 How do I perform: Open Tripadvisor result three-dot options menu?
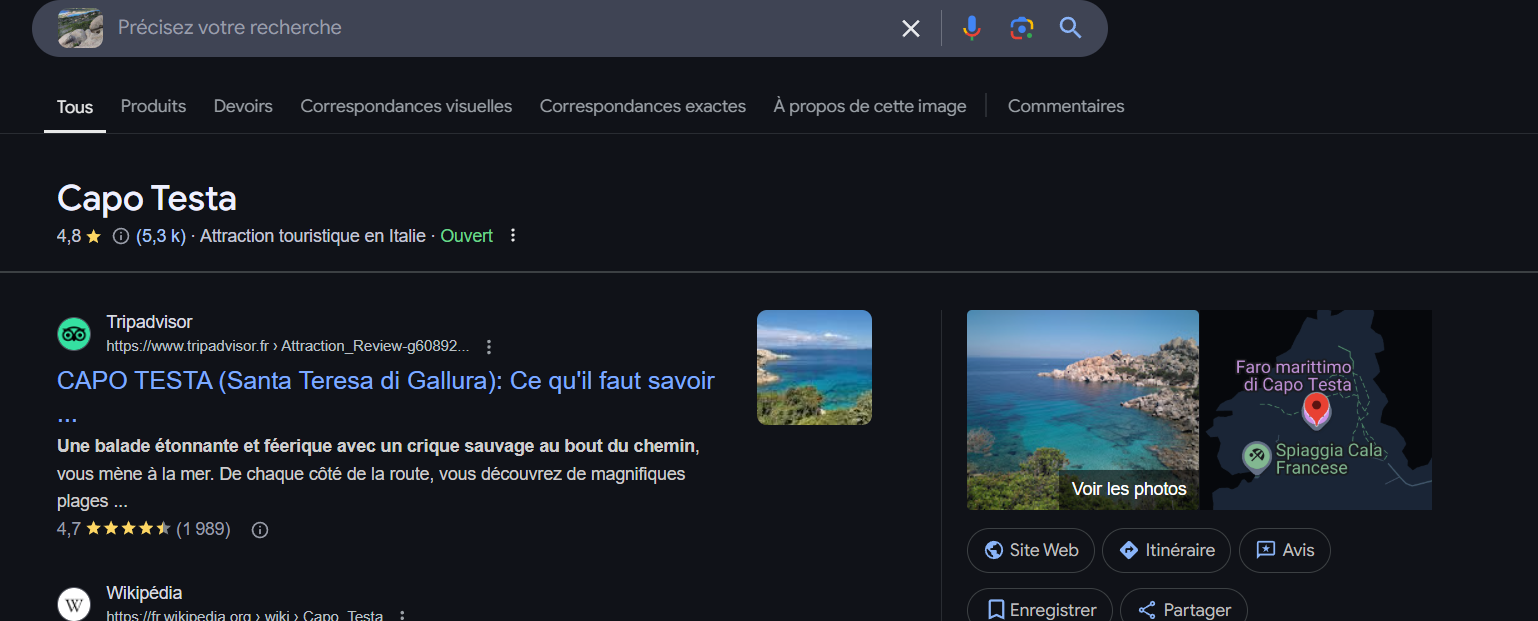coord(489,347)
